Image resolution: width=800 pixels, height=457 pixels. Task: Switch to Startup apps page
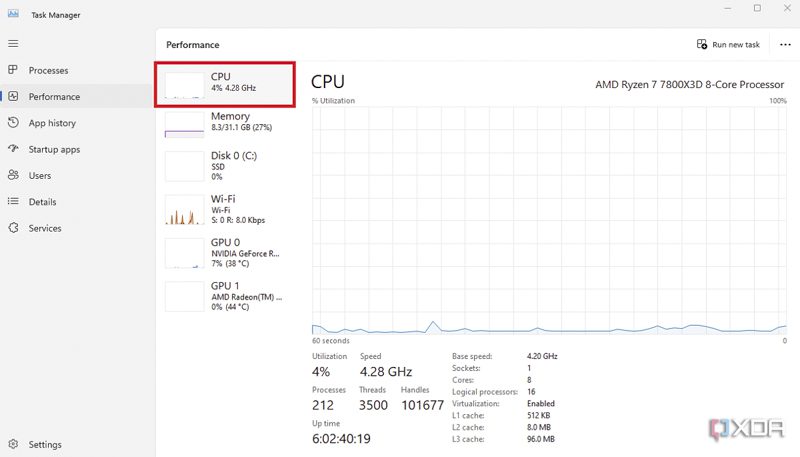[x=54, y=149]
